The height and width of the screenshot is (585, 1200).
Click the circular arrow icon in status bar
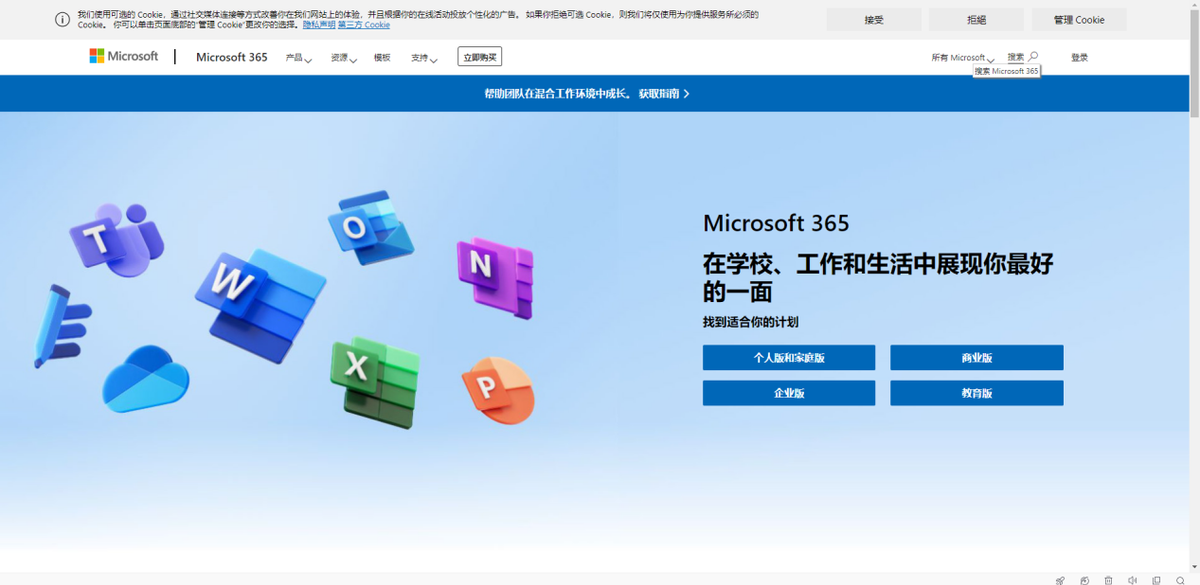coord(1084,579)
